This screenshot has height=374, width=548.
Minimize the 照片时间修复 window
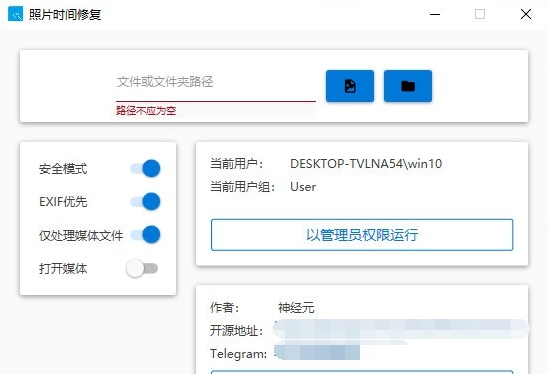click(435, 14)
